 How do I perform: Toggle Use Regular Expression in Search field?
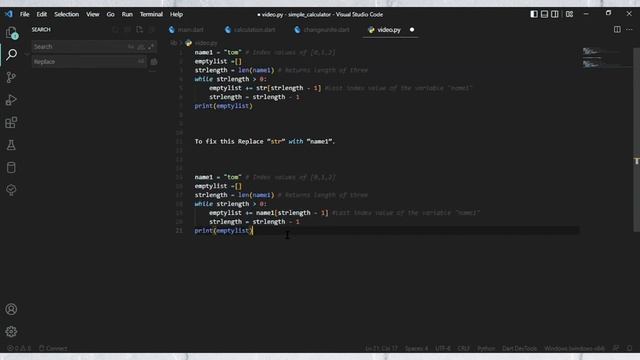pyautogui.click(x=151, y=47)
